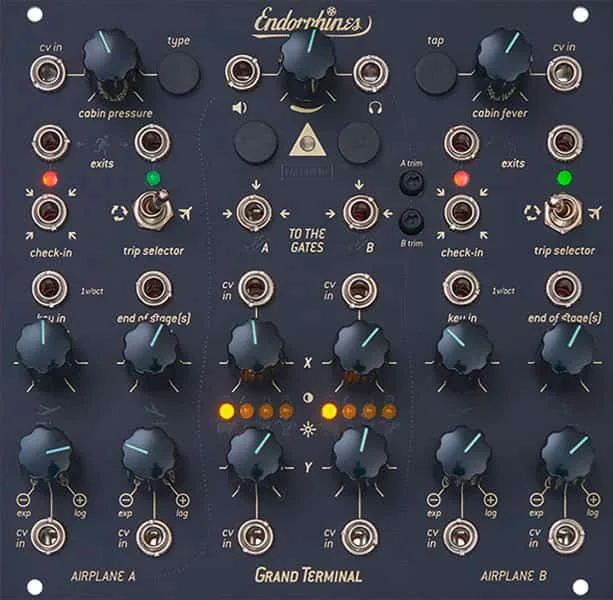Click the down arrow above gate jack B
The height and width of the screenshot is (600, 613).
(359, 184)
